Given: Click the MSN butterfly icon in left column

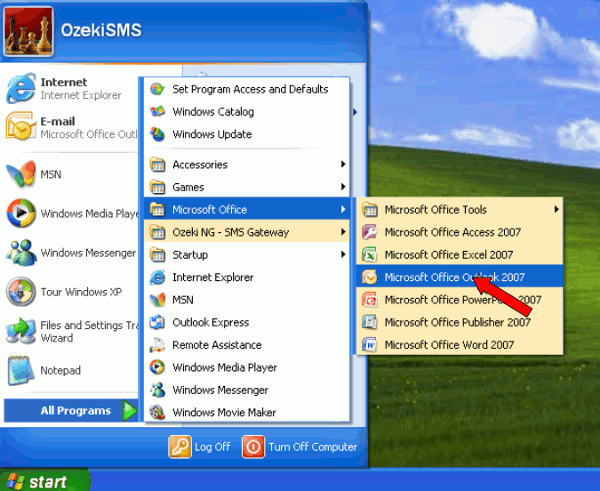Looking at the screenshot, I should 21,174.
